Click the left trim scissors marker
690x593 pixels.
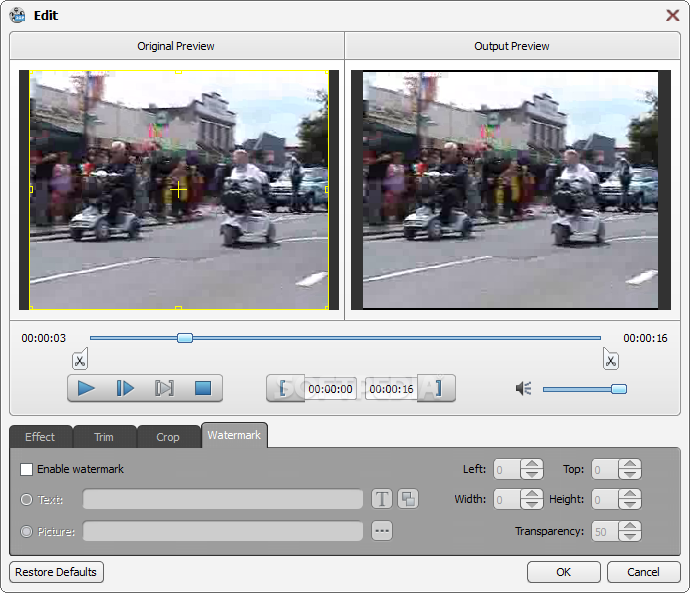[x=80, y=359]
